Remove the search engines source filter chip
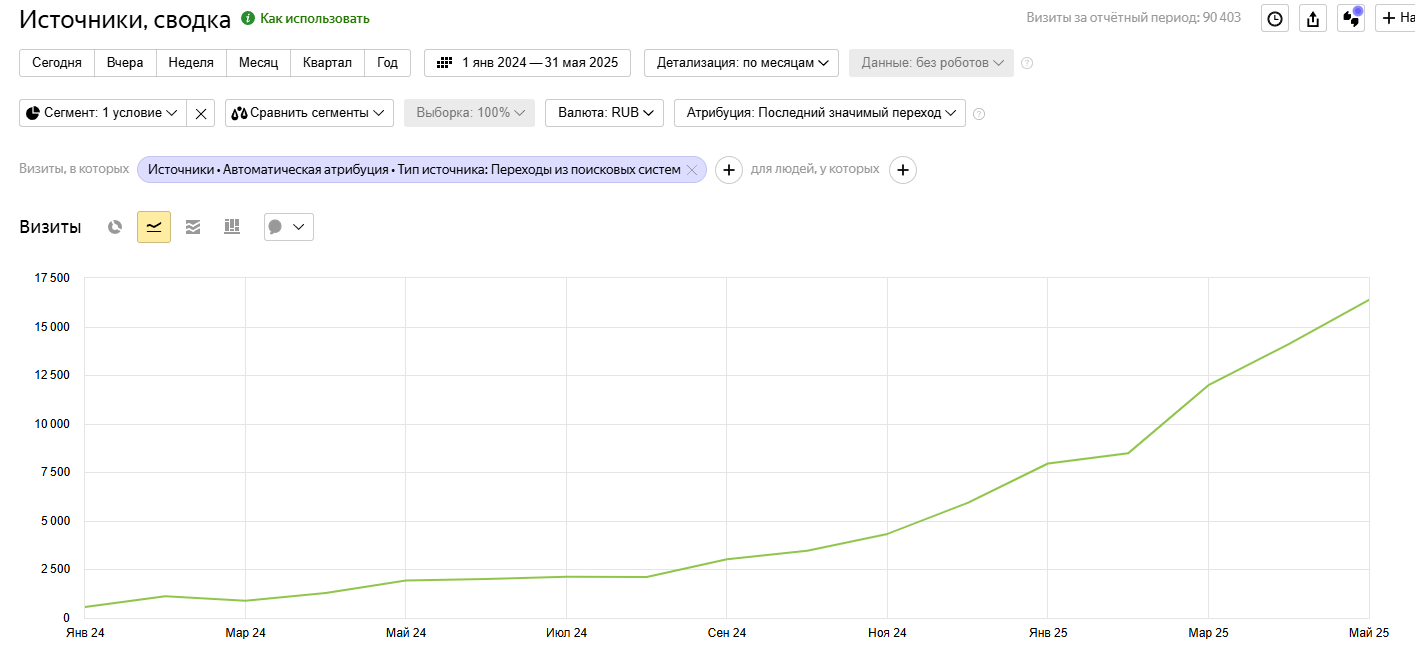 691,170
